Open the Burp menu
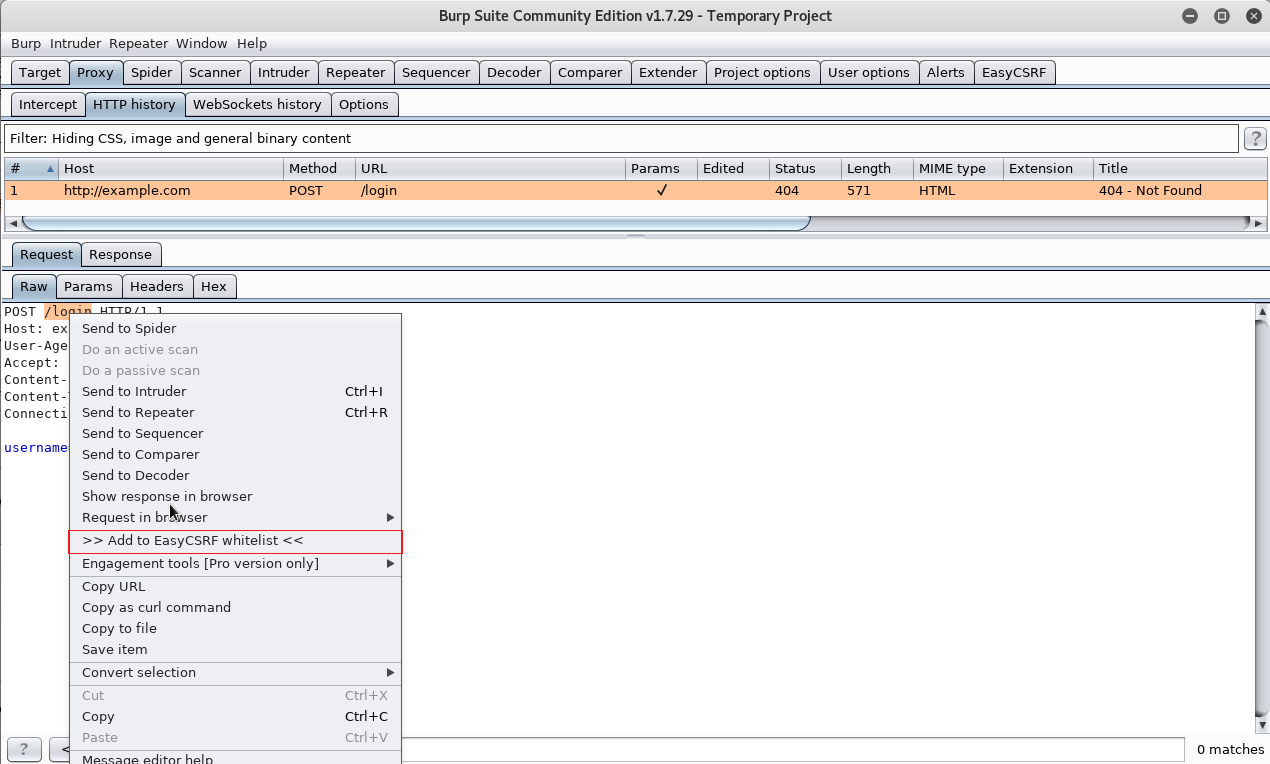 26,43
